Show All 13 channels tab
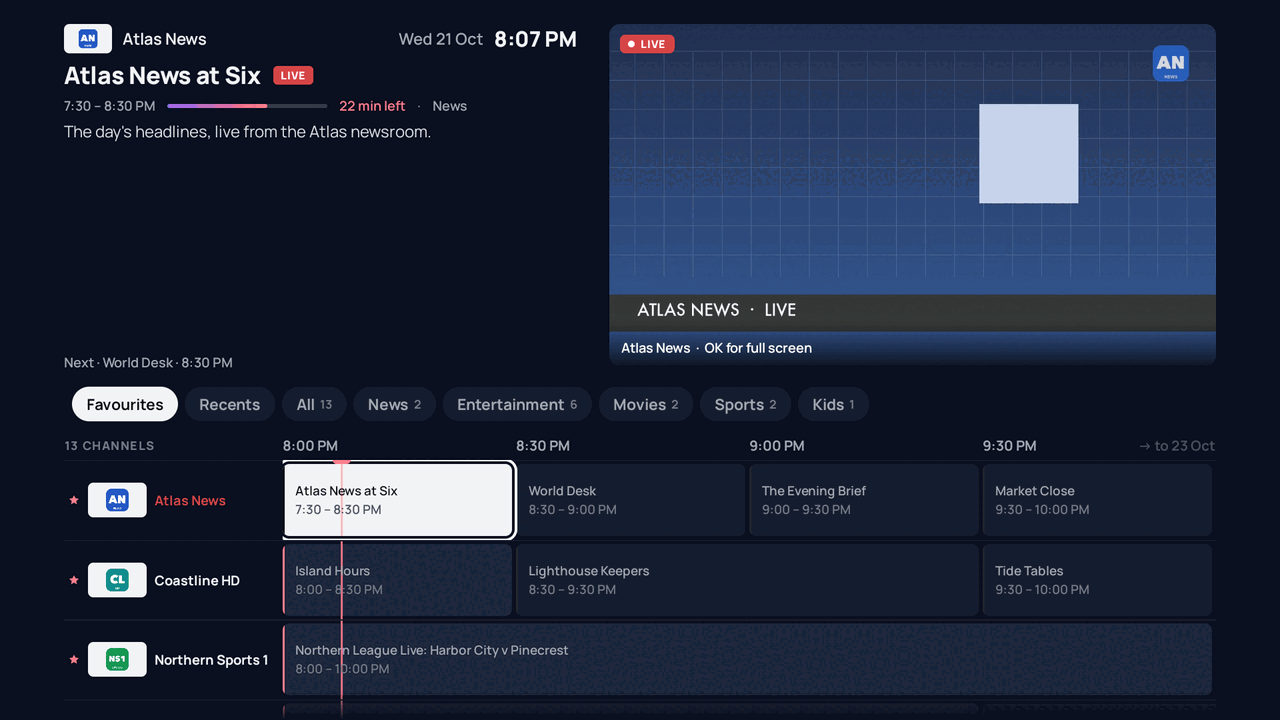Image resolution: width=1280 pixels, height=720 pixels. pyautogui.click(x=314, y=404)
